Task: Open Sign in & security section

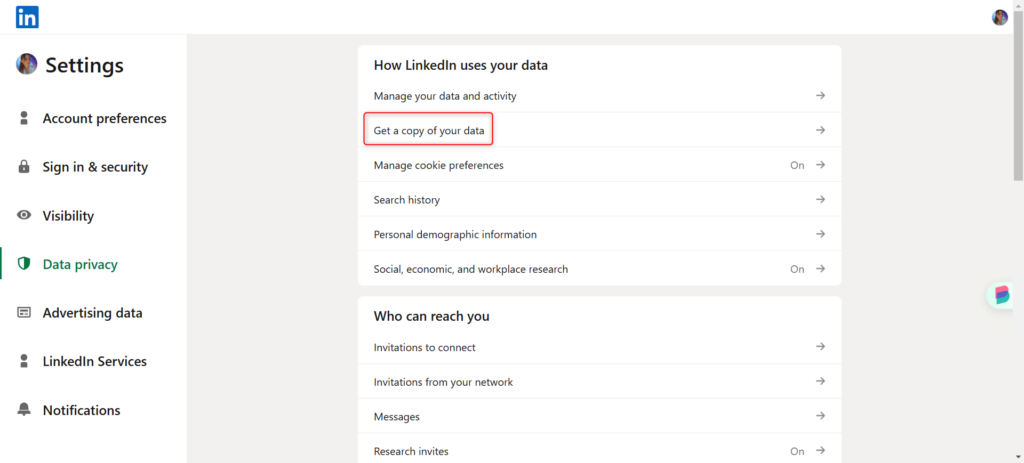Action: coord(93,167)
